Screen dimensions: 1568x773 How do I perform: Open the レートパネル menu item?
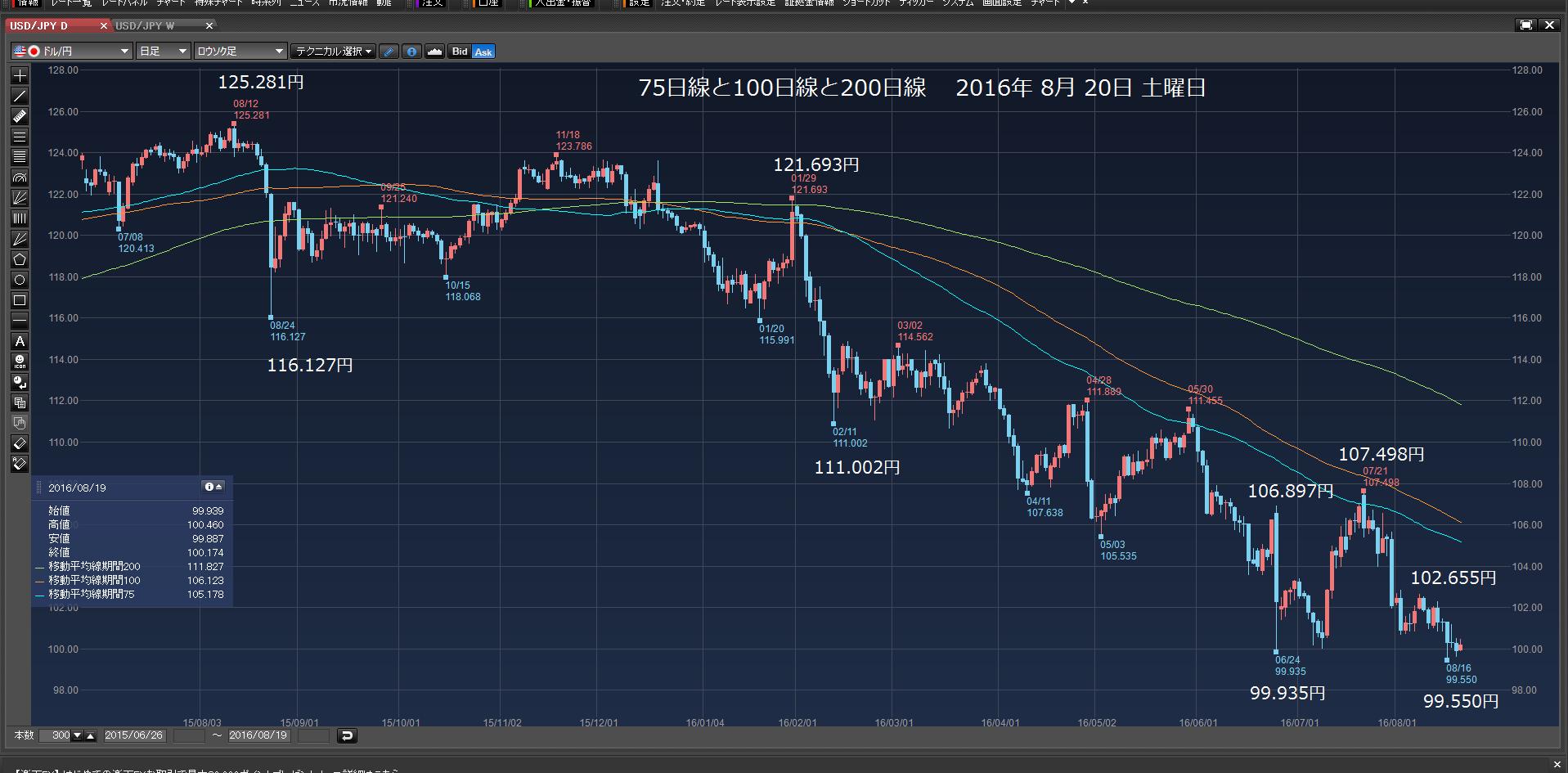tap(124, 2)
